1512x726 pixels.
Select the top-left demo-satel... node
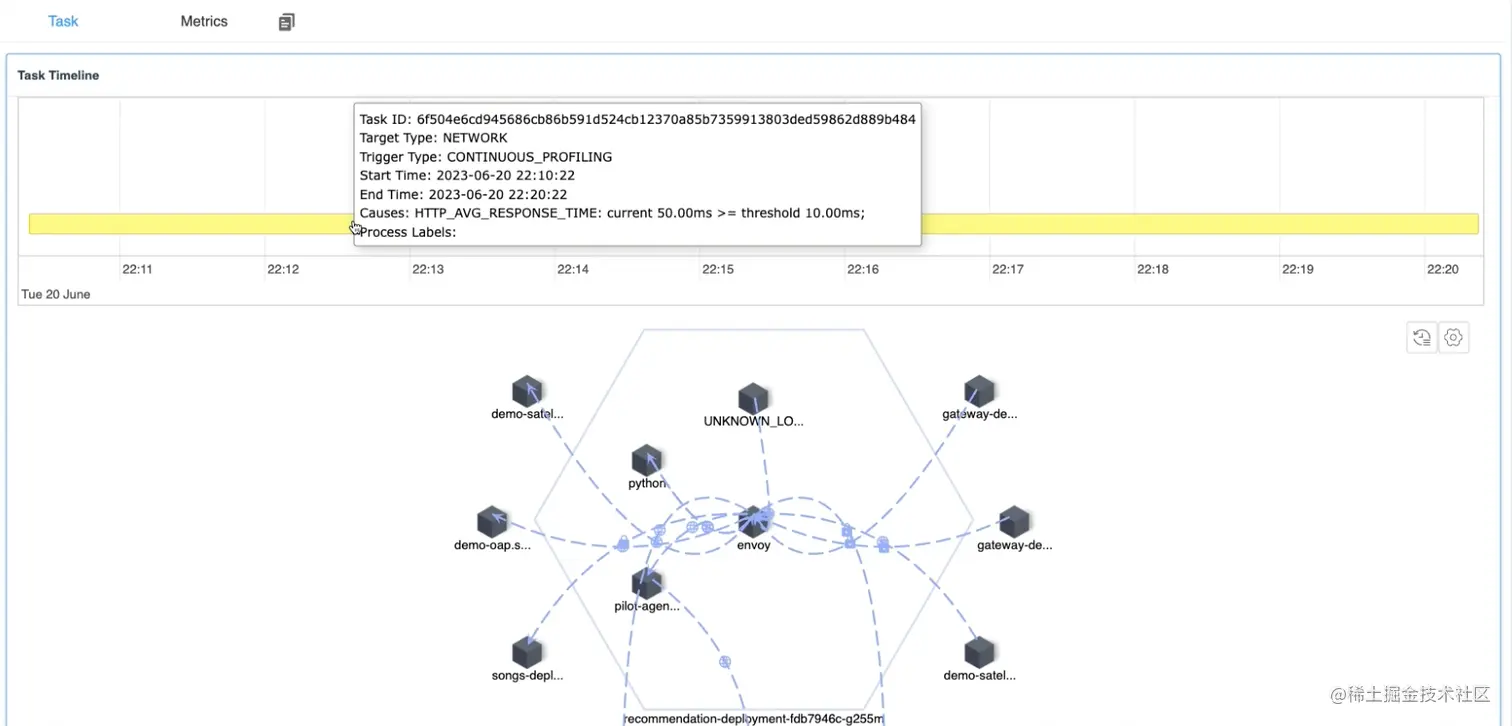pyautogui.click(x=527, y=391)
